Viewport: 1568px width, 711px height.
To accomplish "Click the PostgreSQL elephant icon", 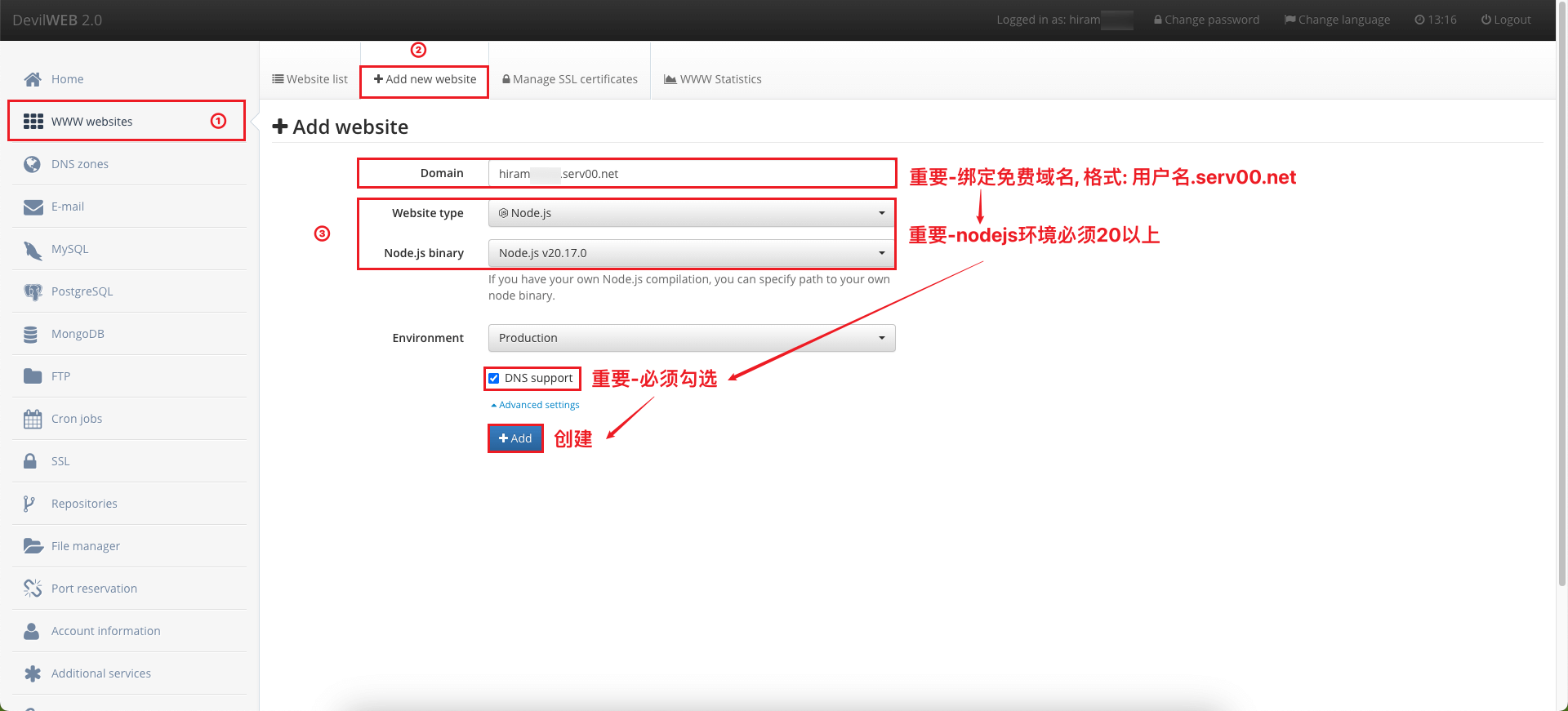I will coord(33,291).
